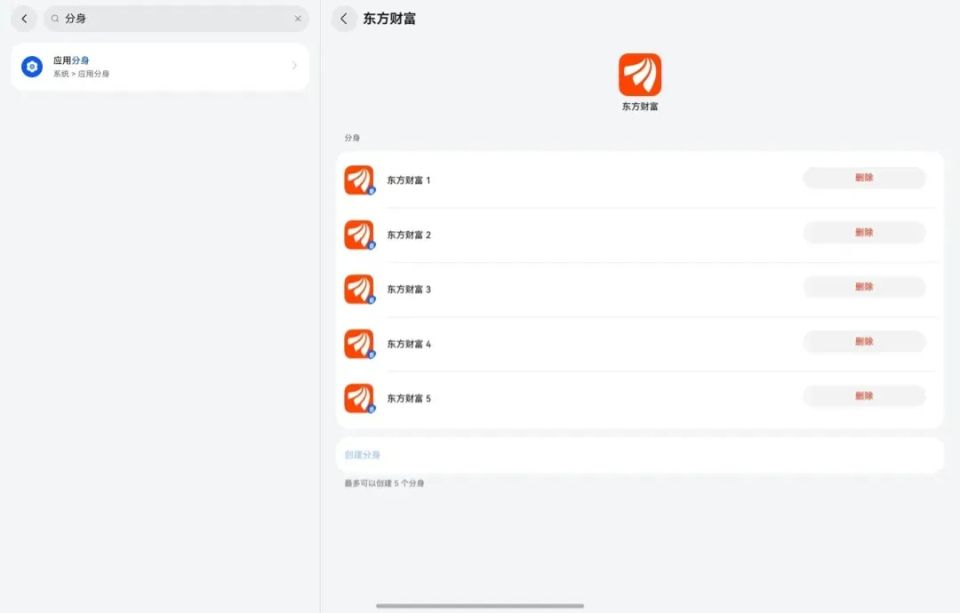
Task: Open the 应用分身 search result
Action: (160, 67)
